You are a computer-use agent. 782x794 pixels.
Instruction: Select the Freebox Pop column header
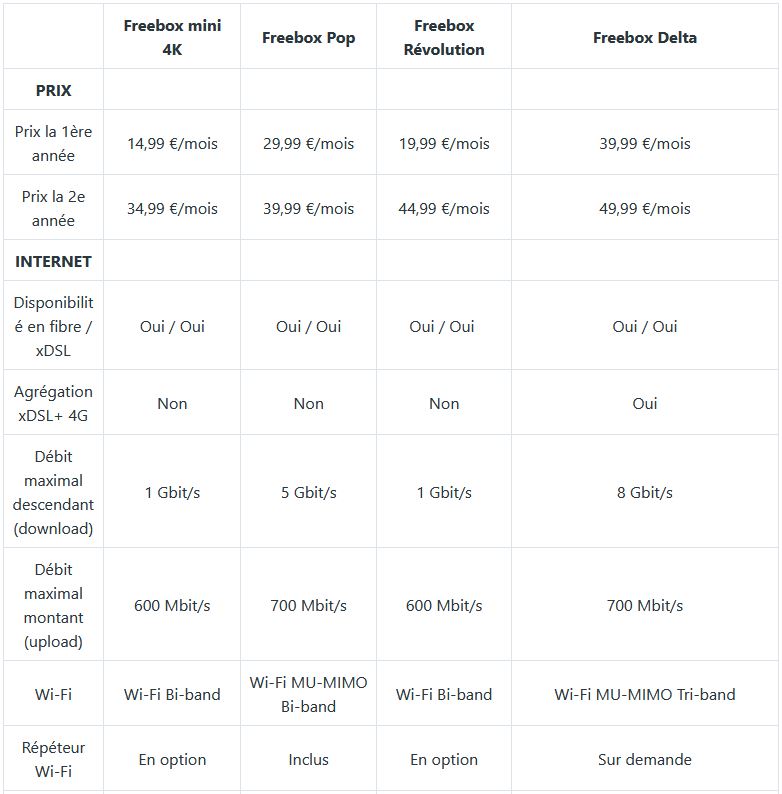(x=308, y=37)
